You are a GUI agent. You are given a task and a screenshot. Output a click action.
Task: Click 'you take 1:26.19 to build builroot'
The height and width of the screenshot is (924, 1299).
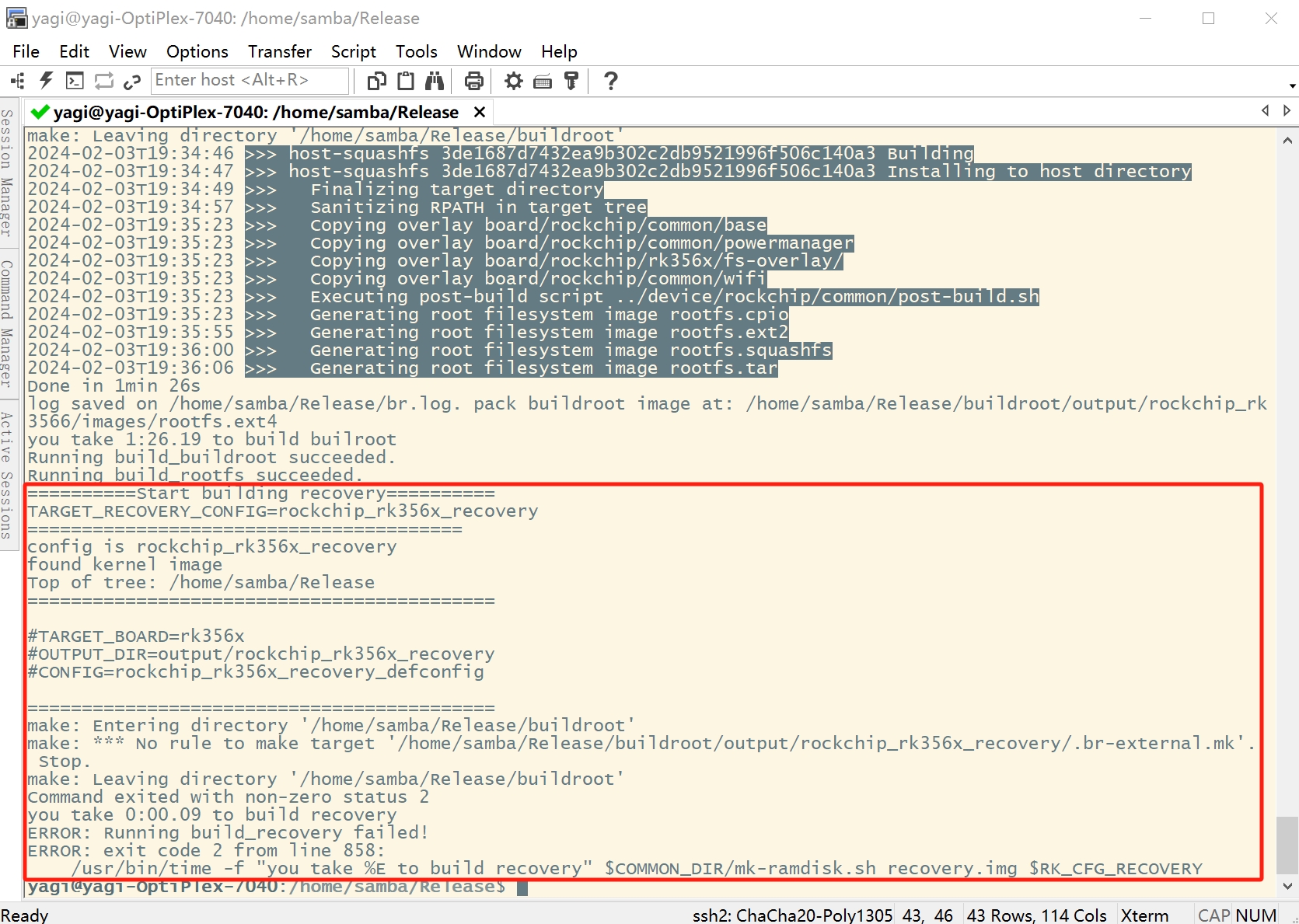211,440
